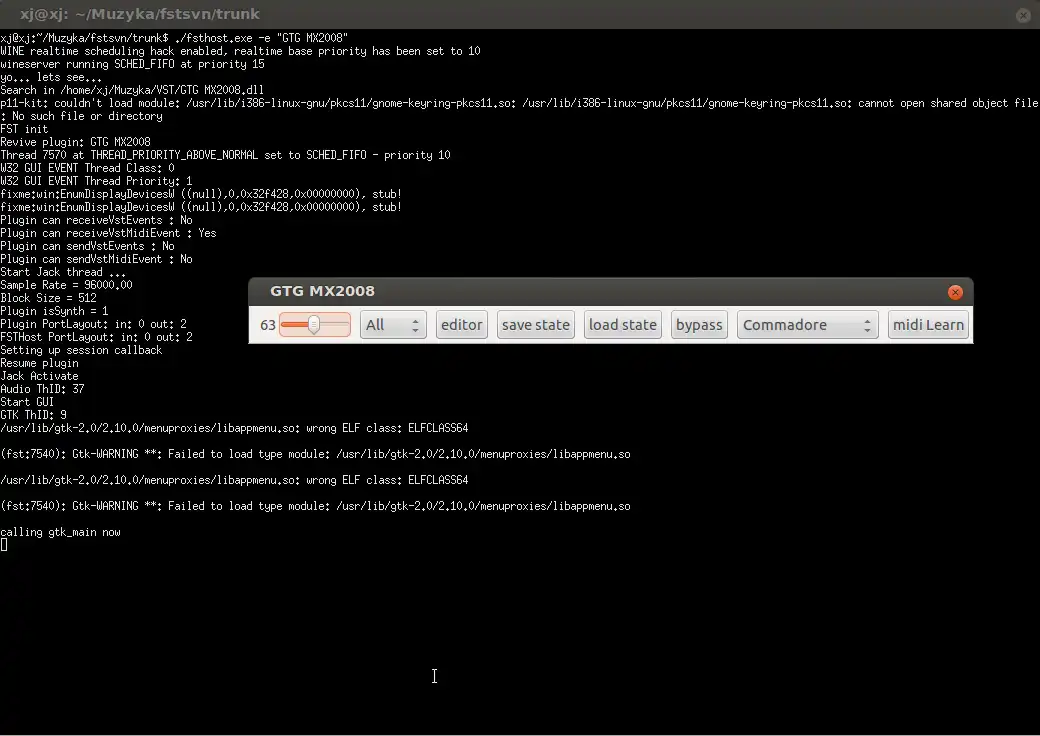The image size is (1040, 736).
Task: Click the GTG MX2008 title bar text
Action: tap(322, 291)
